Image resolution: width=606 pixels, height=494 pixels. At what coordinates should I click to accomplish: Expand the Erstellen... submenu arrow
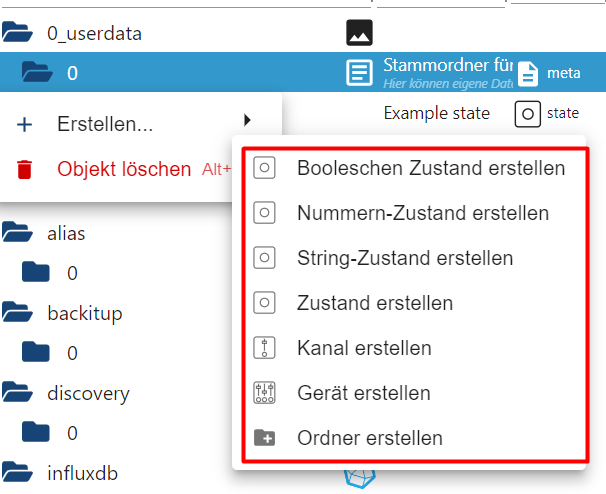248,120
